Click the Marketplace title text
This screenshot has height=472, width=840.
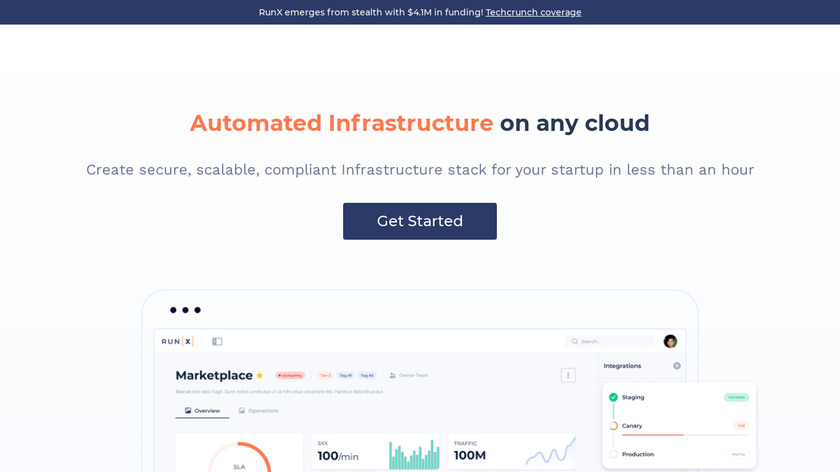click(x=214, y=375)
